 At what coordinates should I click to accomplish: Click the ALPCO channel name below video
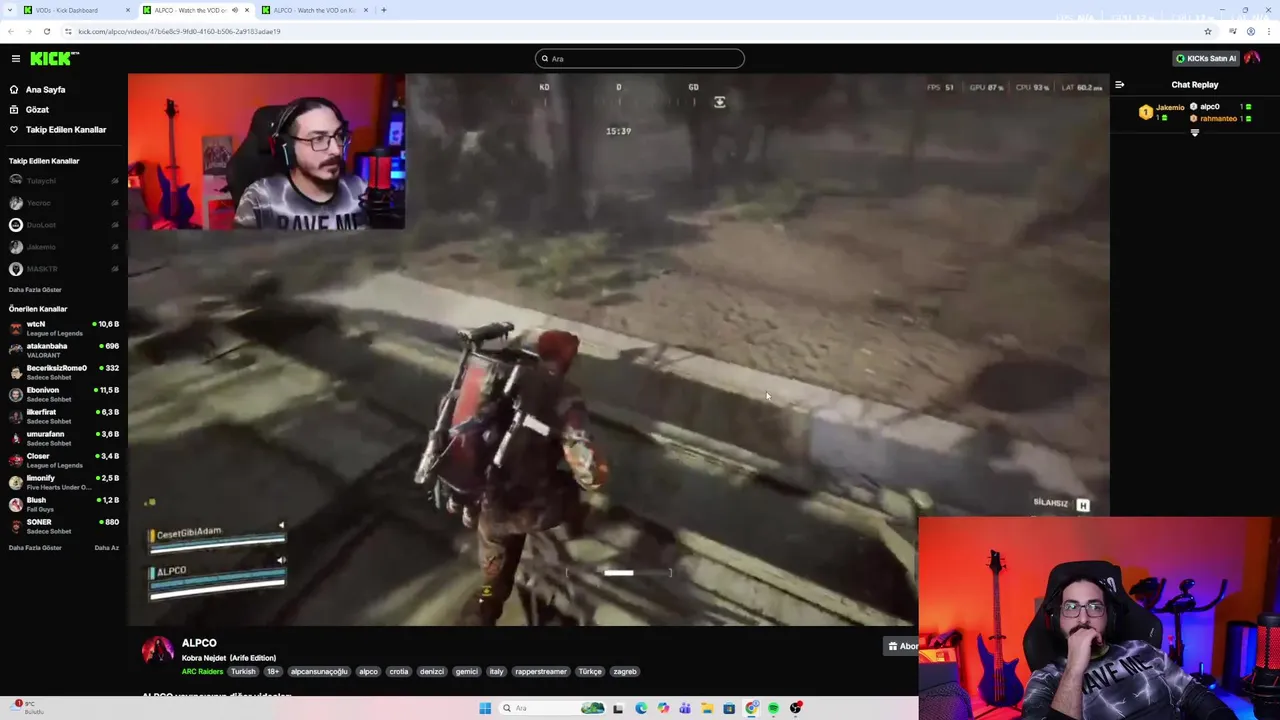click(x=199, y=643)
